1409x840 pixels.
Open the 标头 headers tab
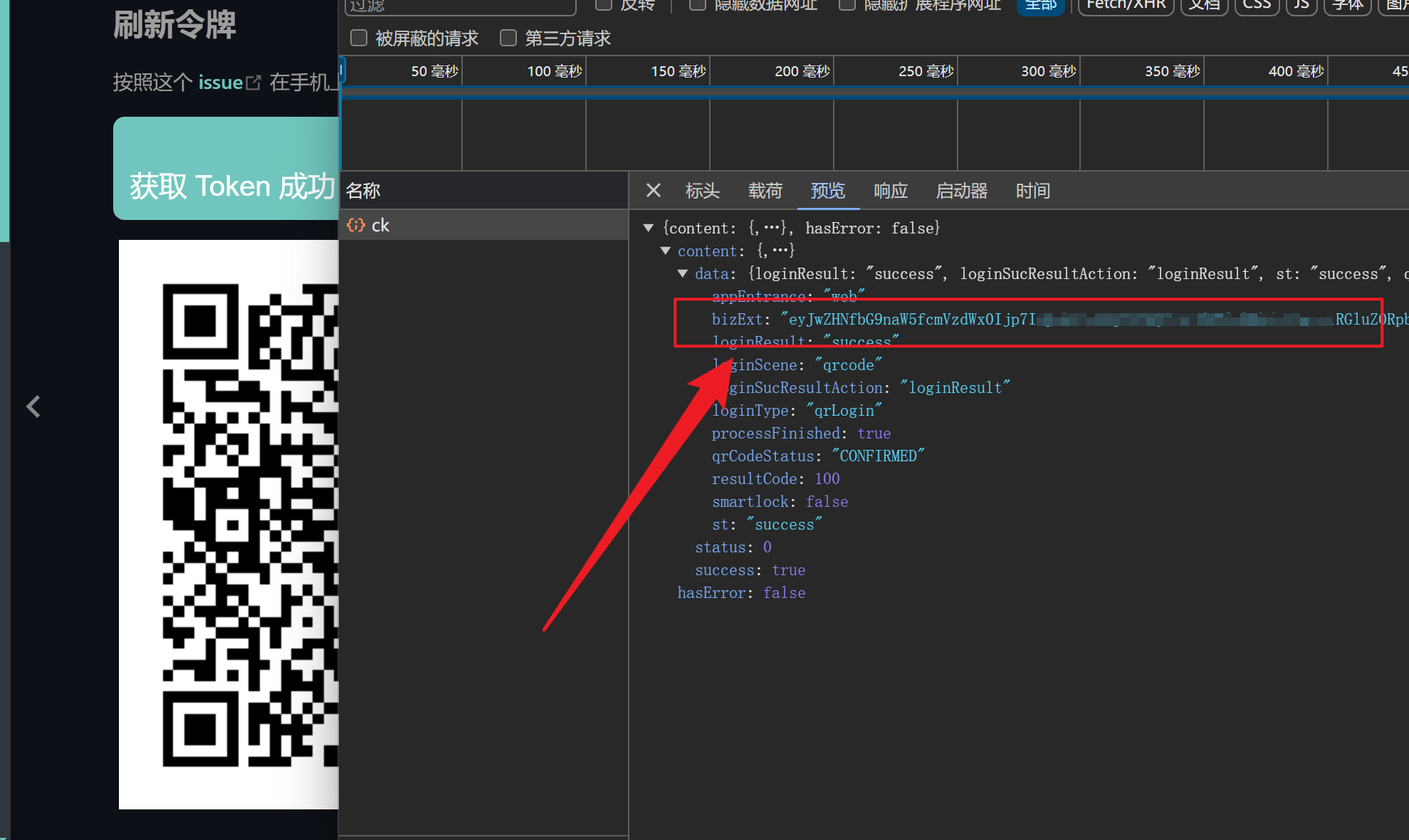point(703,191)
